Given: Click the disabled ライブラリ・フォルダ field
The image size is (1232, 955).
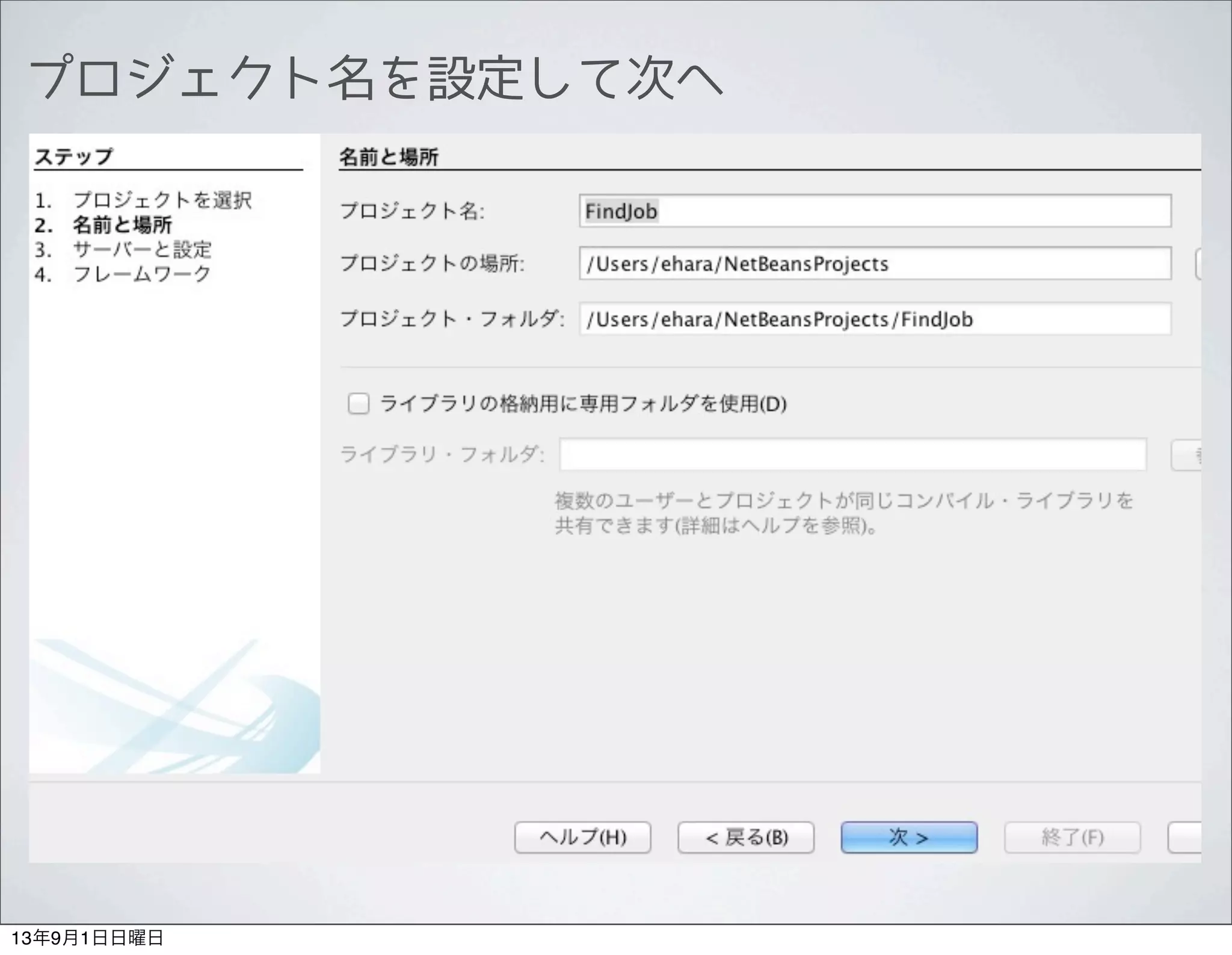Looking at the screenshot, I should [853, 454].
